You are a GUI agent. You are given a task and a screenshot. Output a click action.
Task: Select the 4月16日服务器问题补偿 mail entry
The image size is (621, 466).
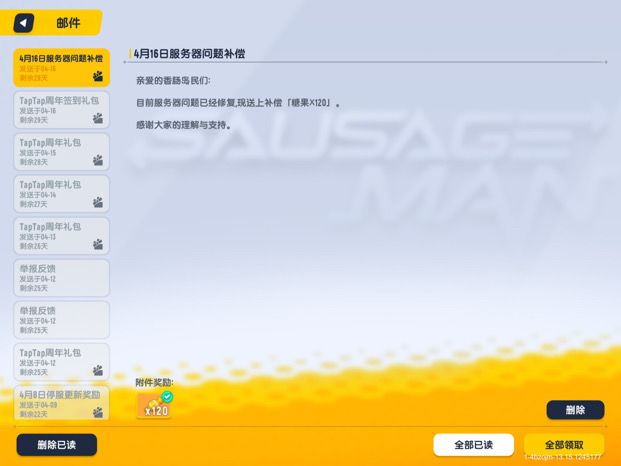61,68
